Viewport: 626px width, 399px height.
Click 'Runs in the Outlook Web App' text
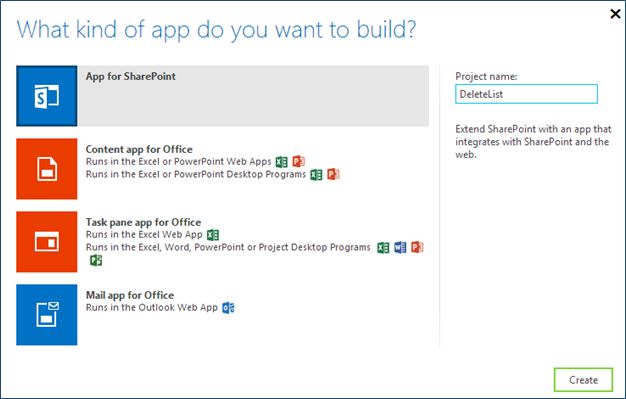152,308
